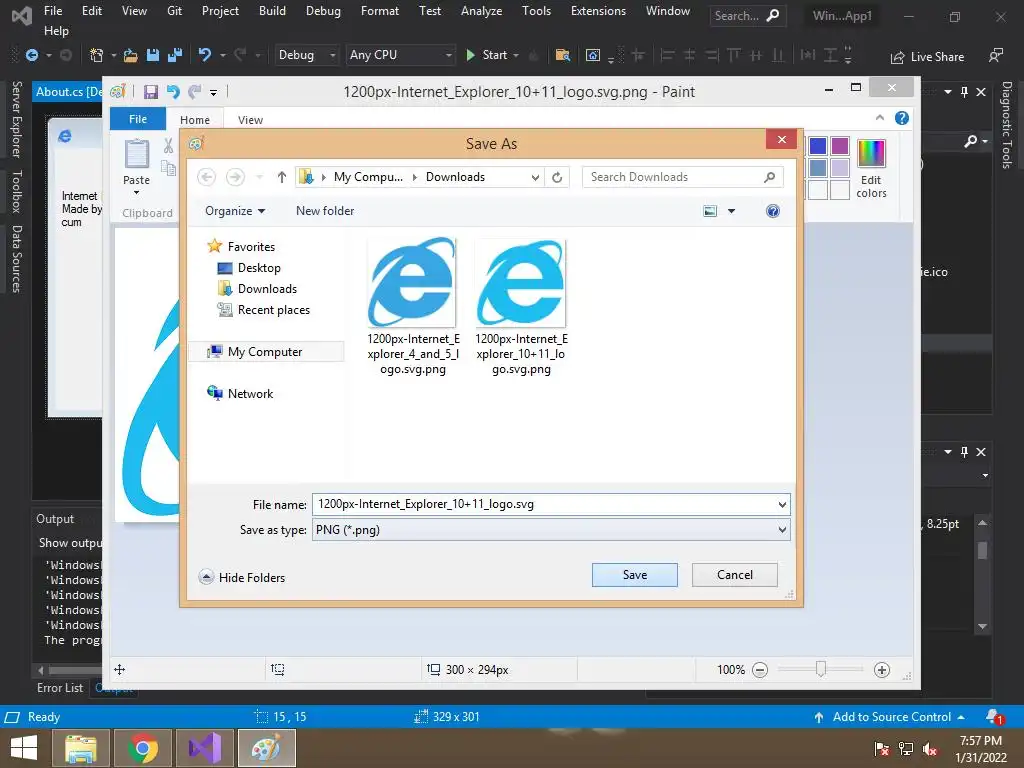Click the Paint quick access undo icon

point(173,92)
